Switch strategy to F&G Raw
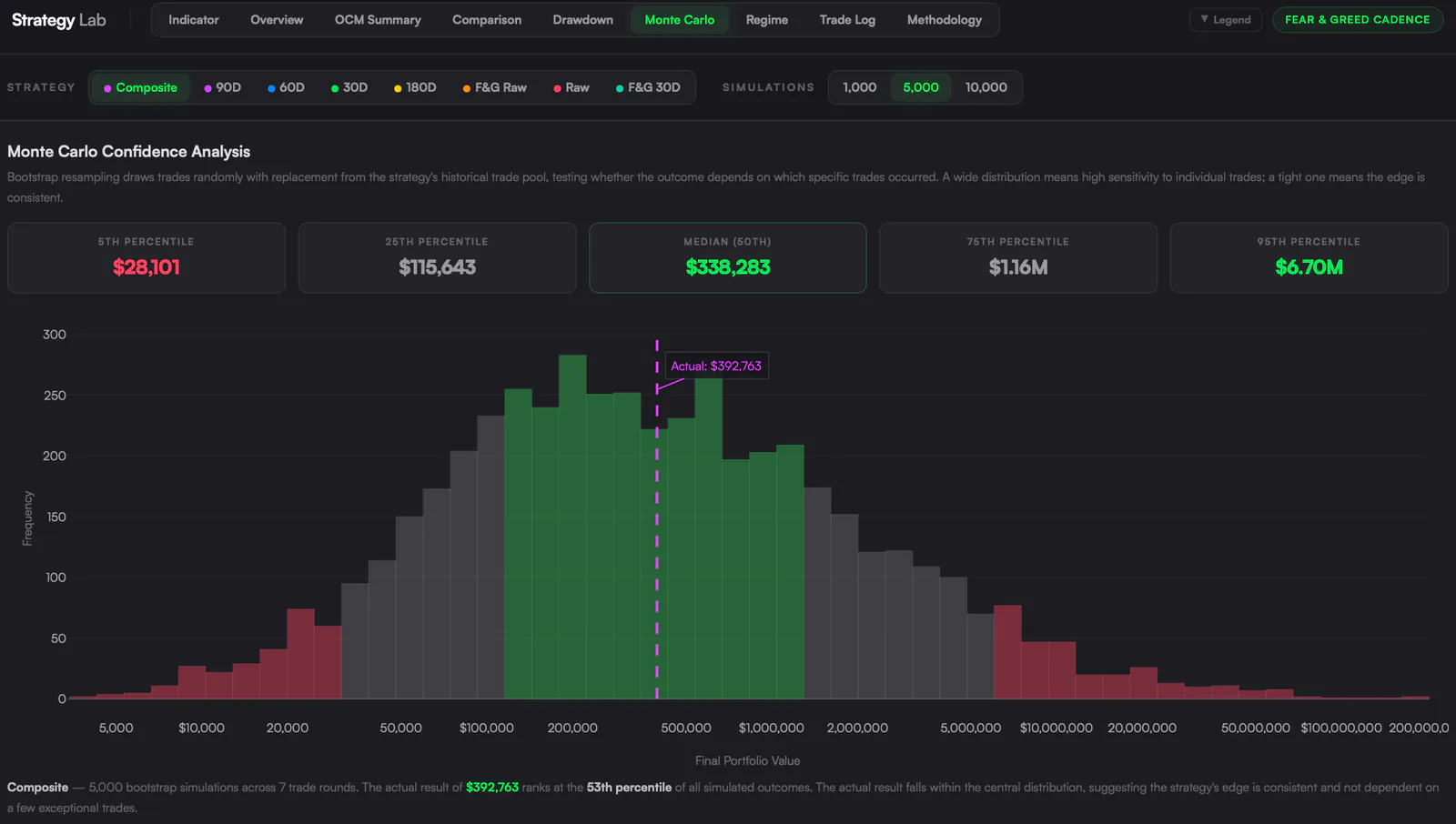 pos(495,87)
